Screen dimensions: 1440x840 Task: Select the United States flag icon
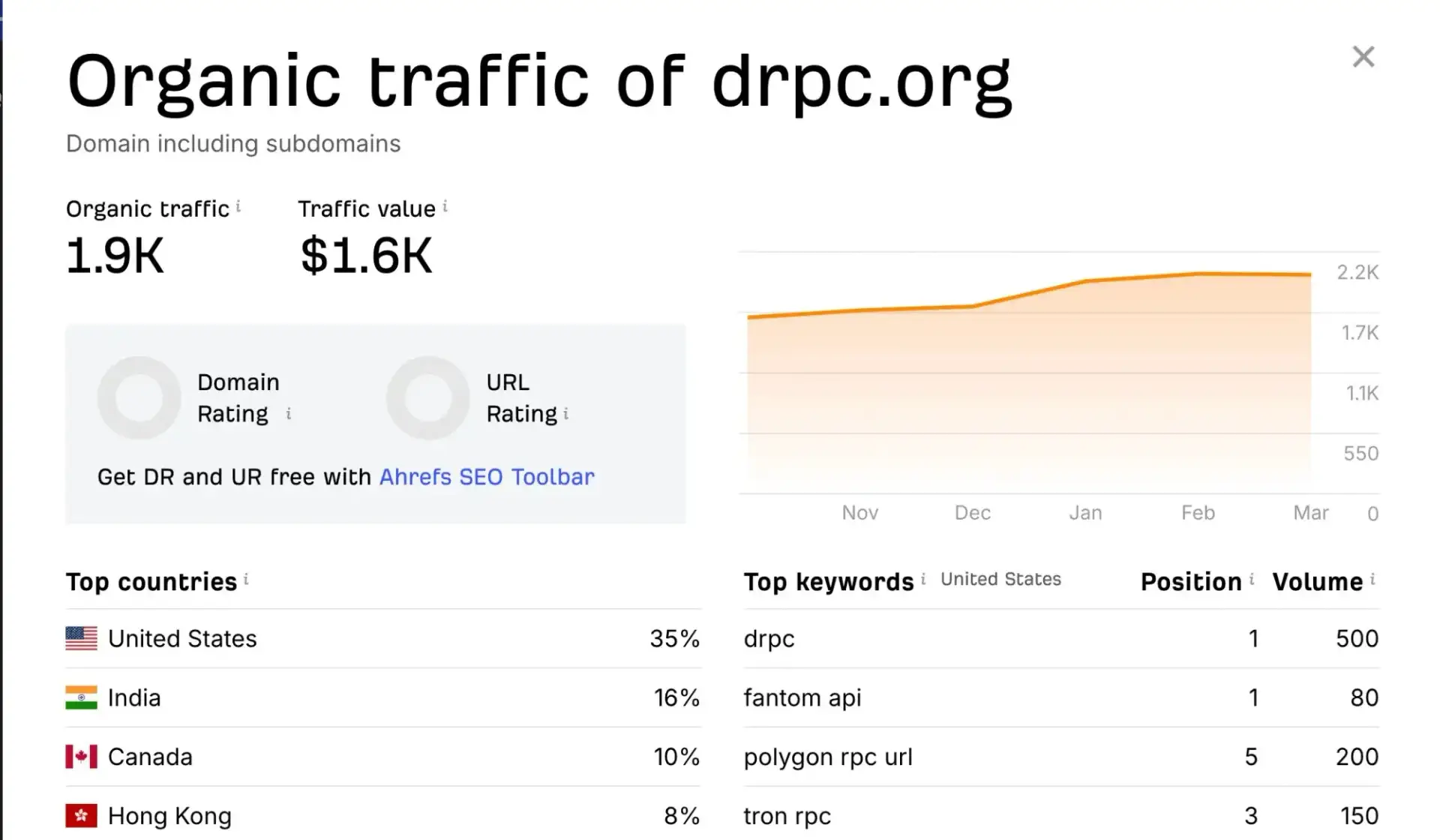pos(82,638)
